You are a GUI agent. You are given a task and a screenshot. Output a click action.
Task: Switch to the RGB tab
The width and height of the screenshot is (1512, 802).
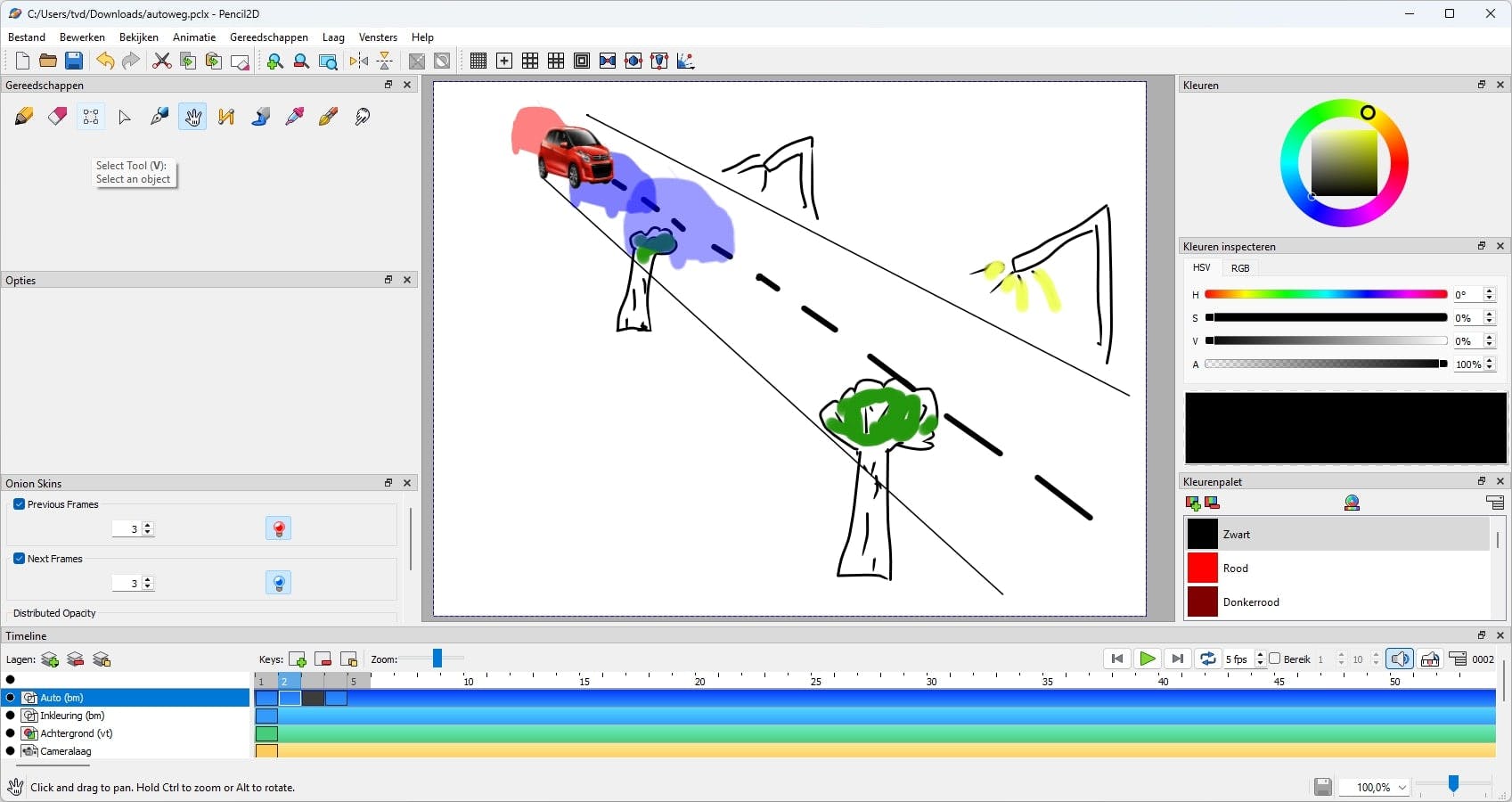pos(1240,268)
